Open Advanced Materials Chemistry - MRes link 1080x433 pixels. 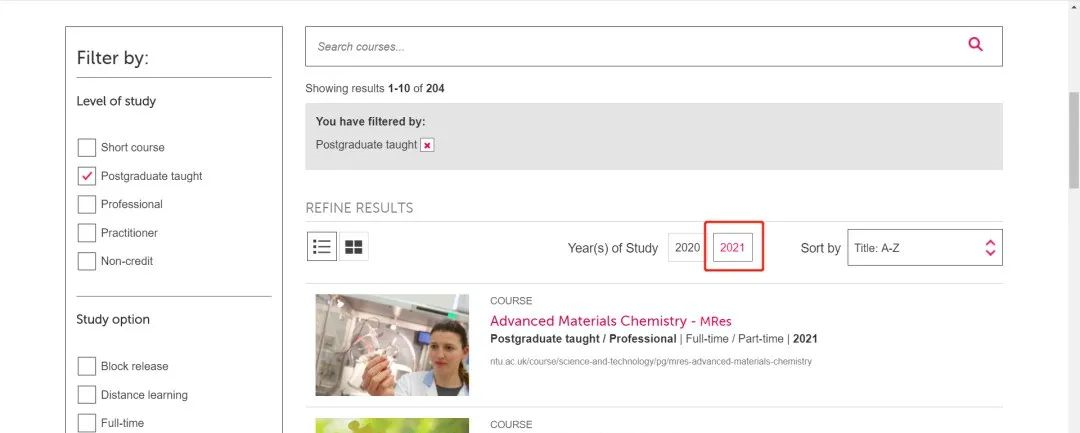coord(610,321)
